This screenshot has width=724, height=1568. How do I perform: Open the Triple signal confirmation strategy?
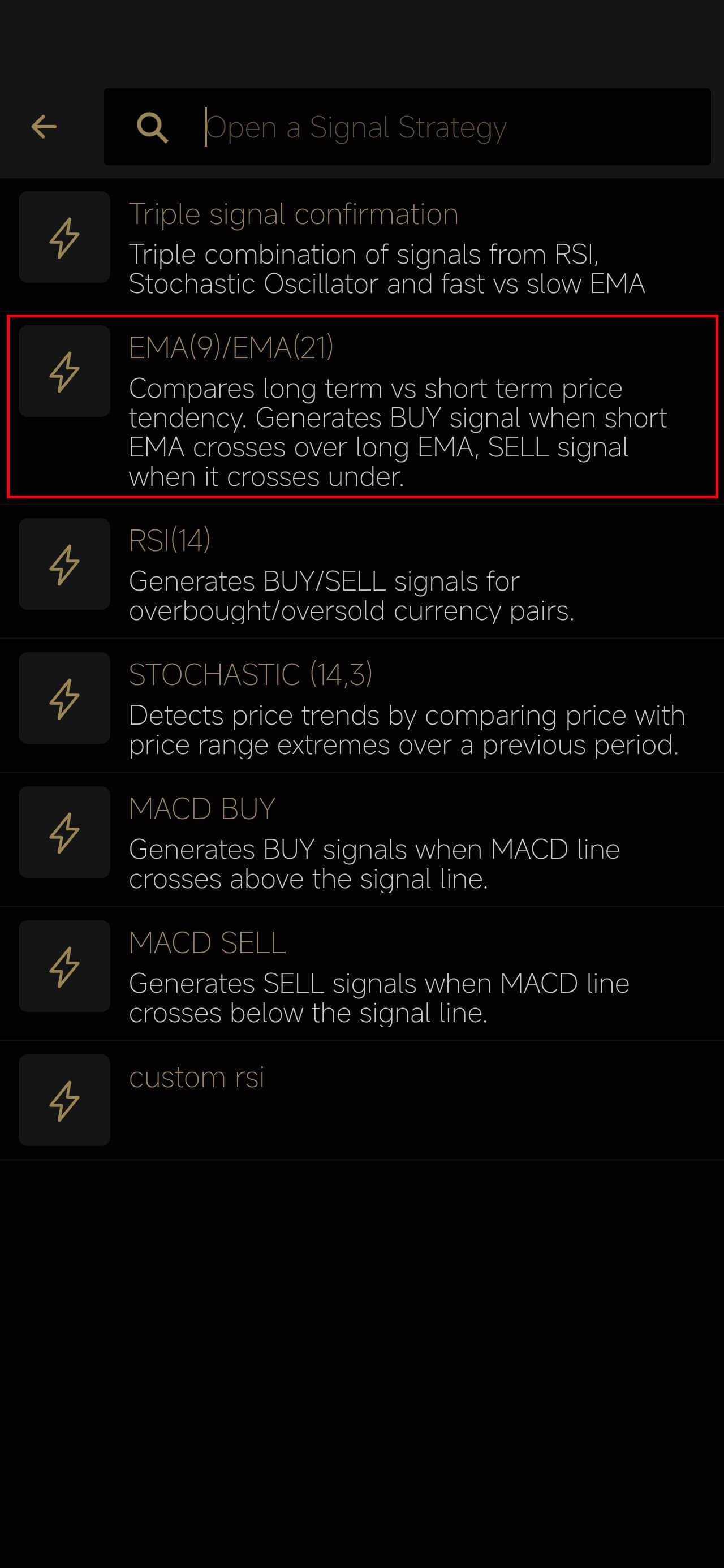294,214
